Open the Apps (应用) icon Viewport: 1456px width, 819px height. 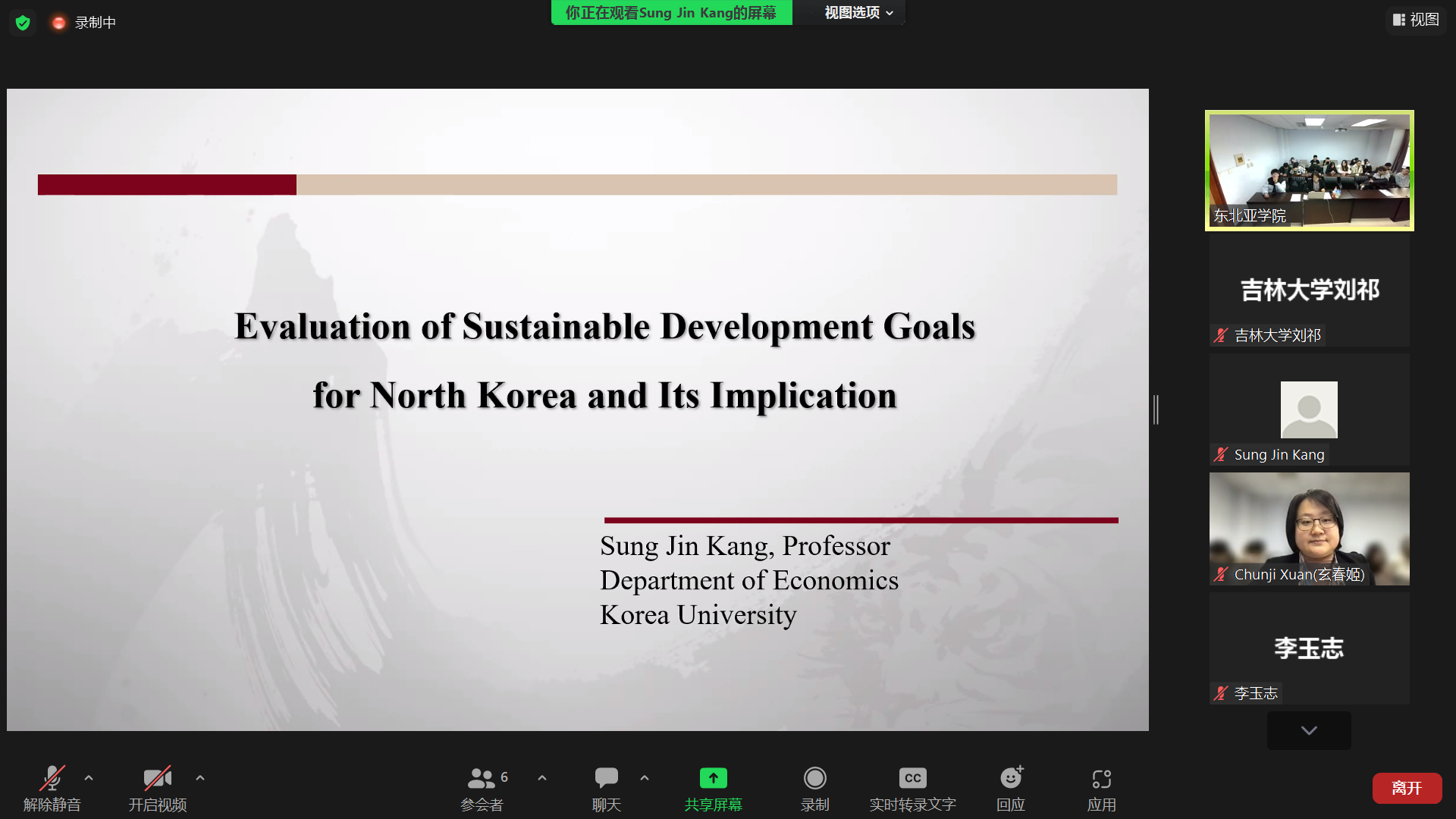pos(1101,779)
